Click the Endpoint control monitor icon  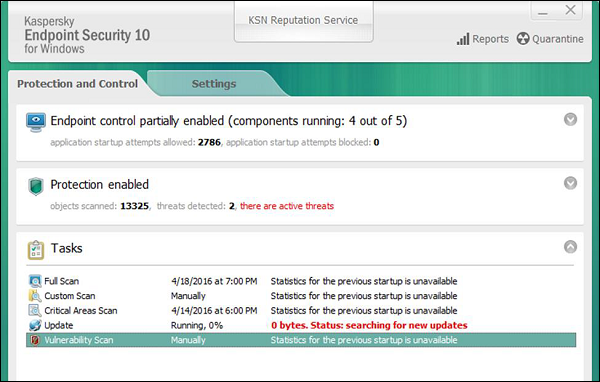coord(36,122)
